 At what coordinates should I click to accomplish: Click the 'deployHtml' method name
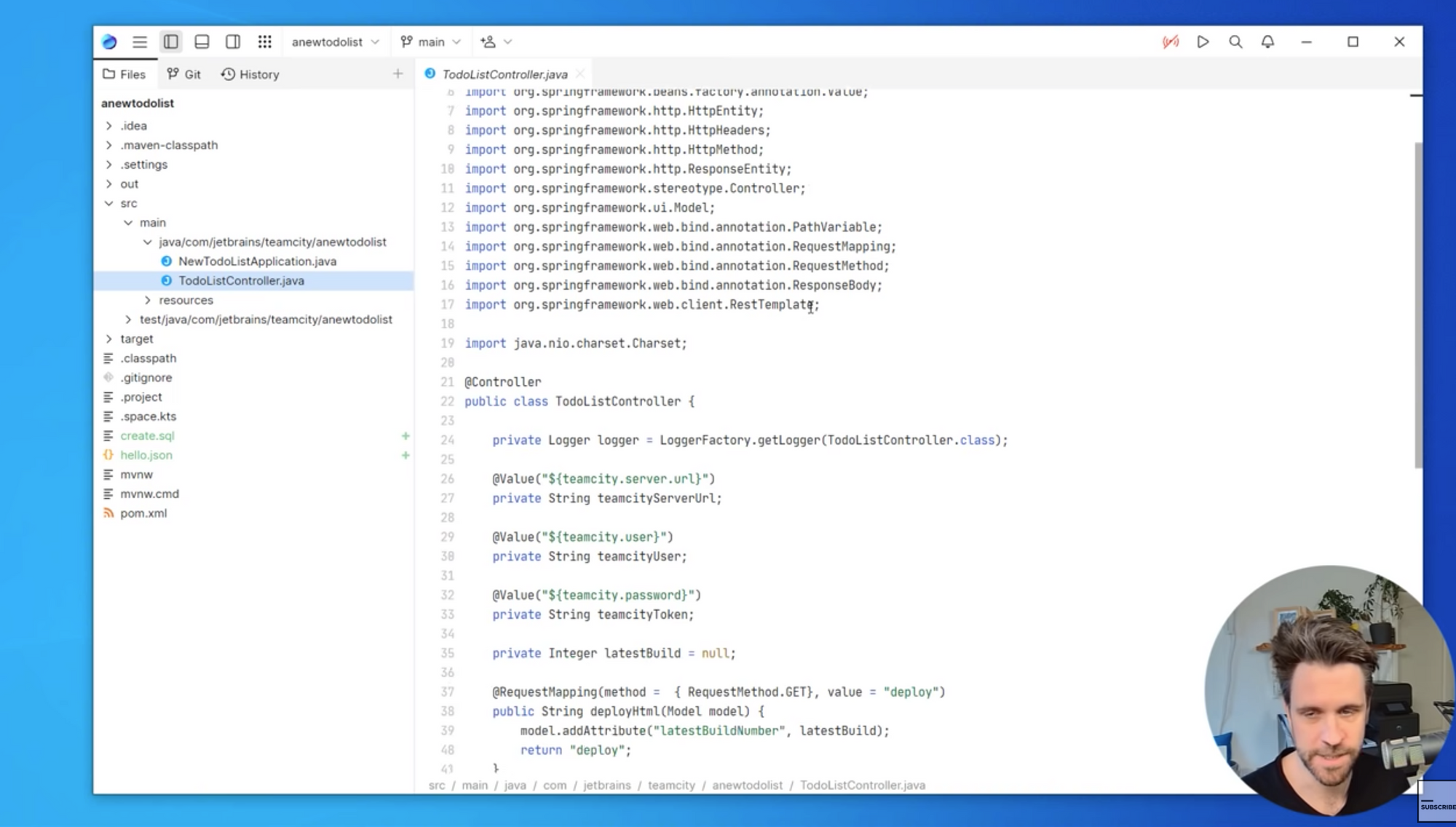coord(624,711)
